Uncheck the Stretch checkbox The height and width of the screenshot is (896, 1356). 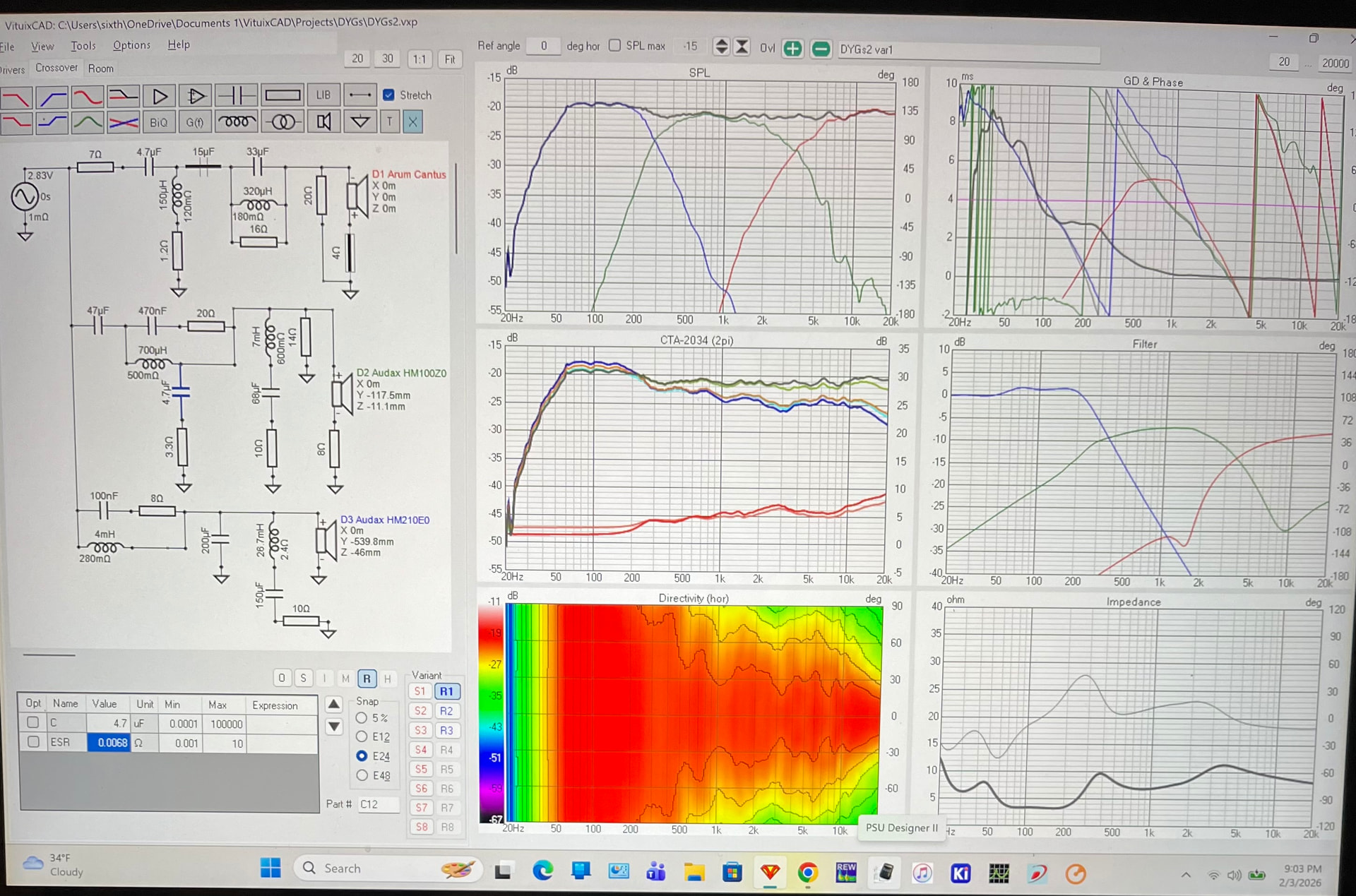[x=388, y=95]
